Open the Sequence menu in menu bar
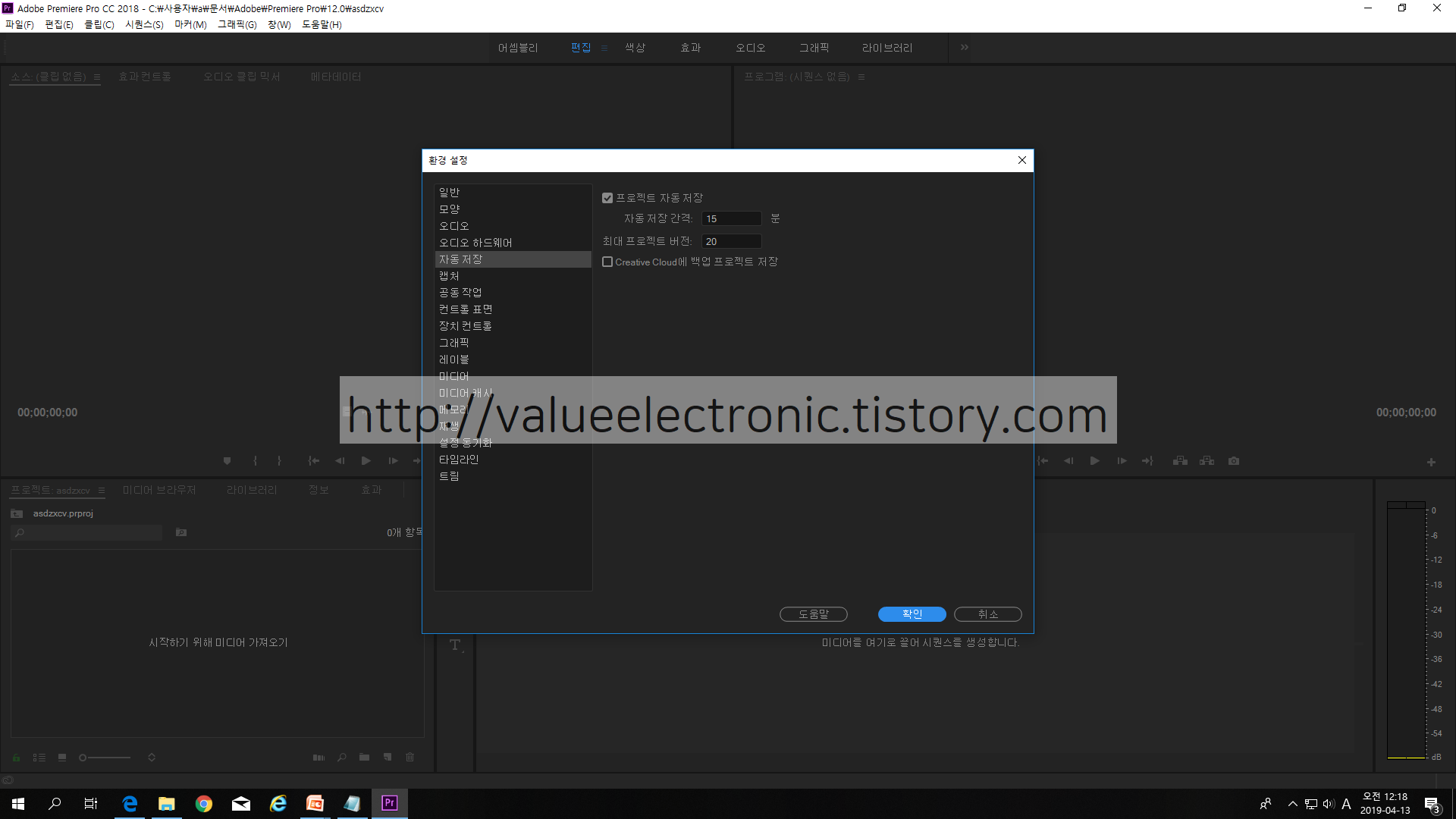The width and height of the screenshot is (1456, 819). (x=144, y=24)
